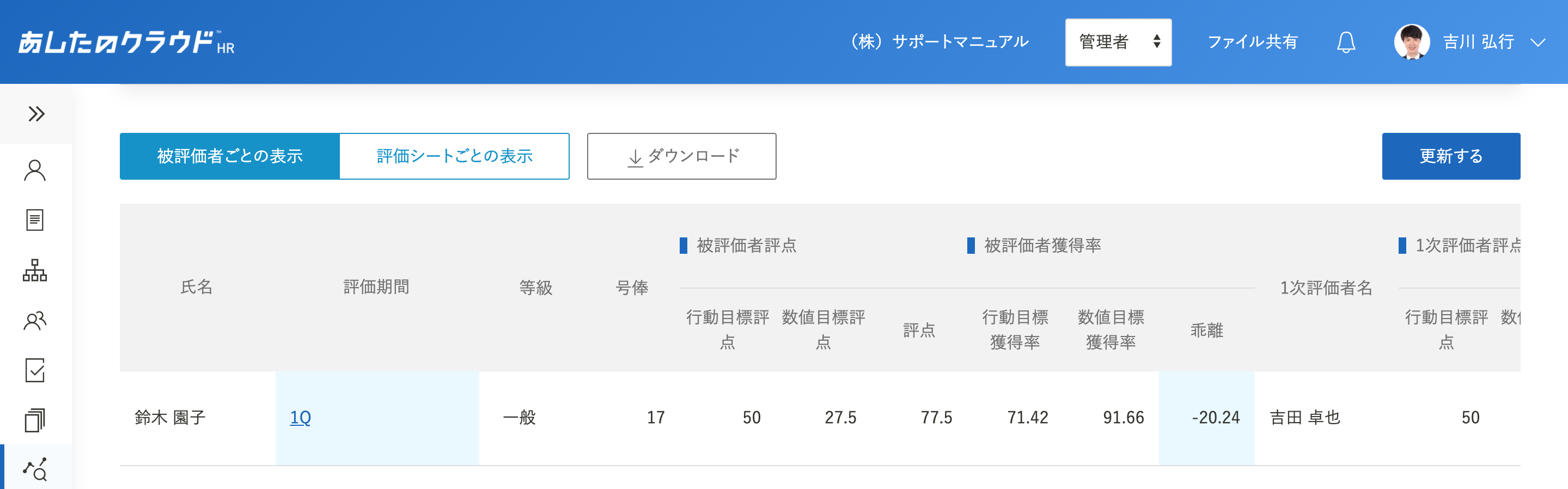Click the 吉川 弘行 profile avatar

pyautogui.click(x=1412, y=42)
